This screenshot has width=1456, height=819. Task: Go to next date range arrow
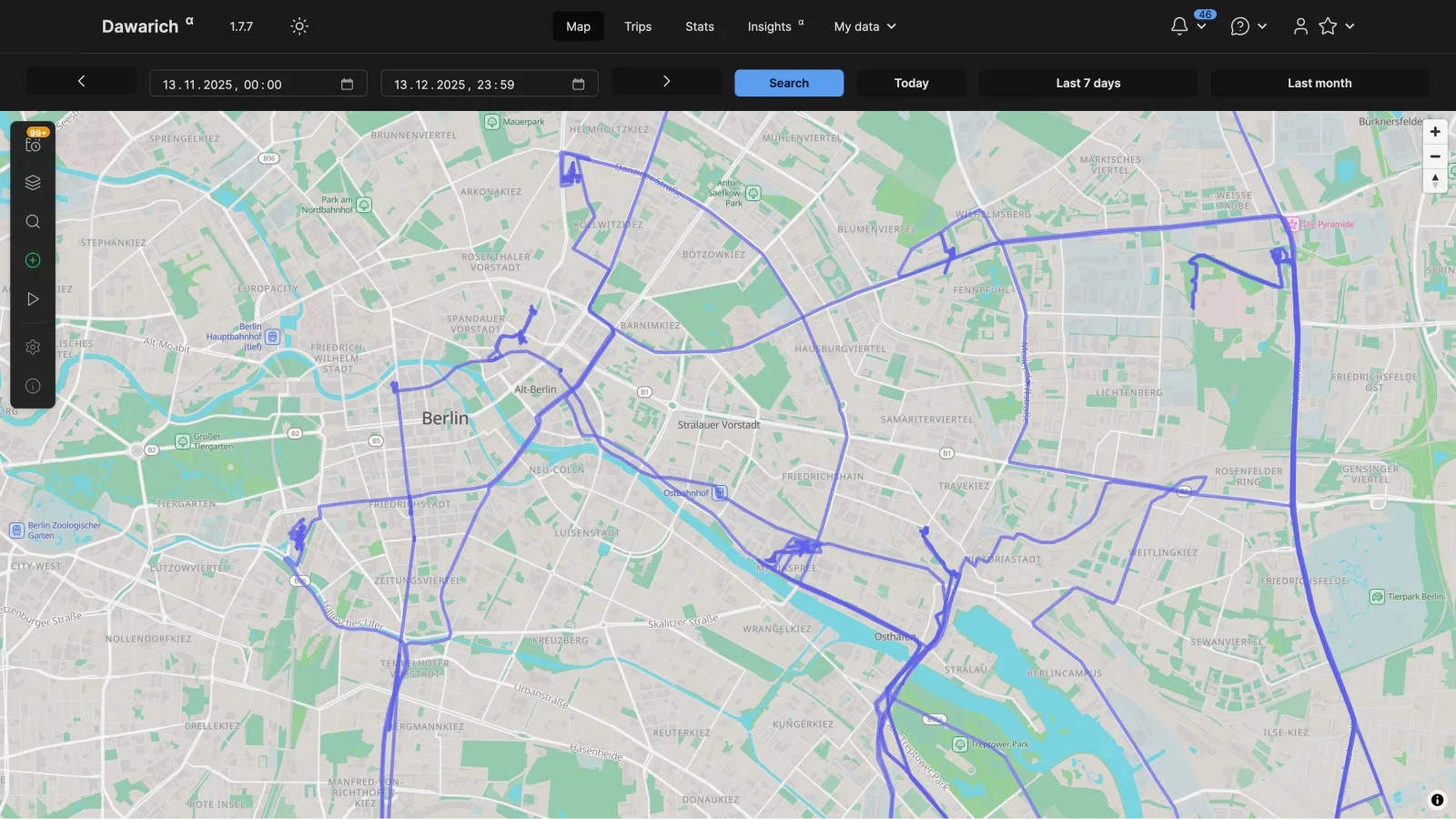(x=666, y=82)
